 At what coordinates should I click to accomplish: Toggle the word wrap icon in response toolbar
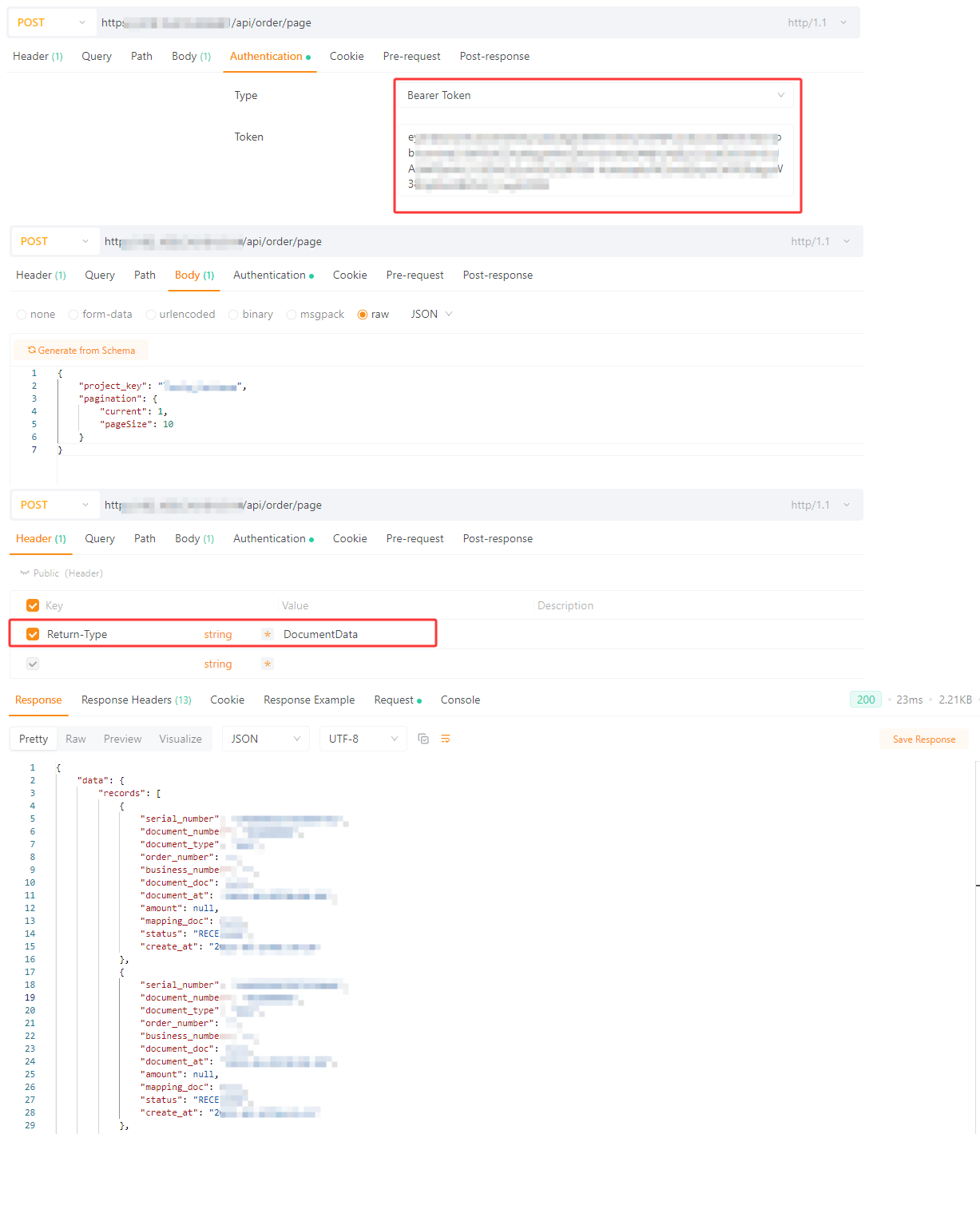tap(446, 739)
